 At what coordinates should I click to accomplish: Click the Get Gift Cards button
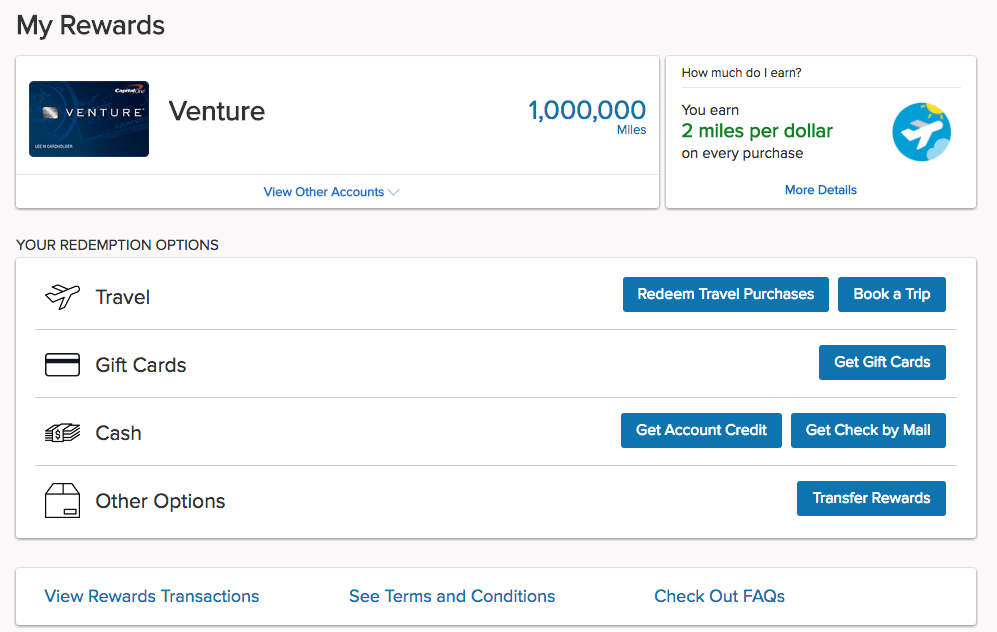coord(882,362)
